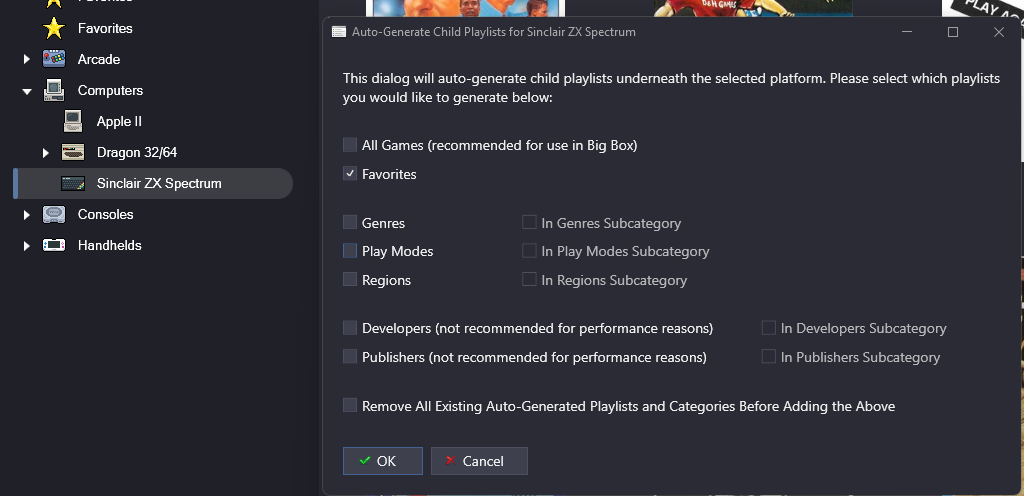Screen dimensions: 1024x496
Task: Click the Apple II computer icon
Action: (x=73, y=121)
